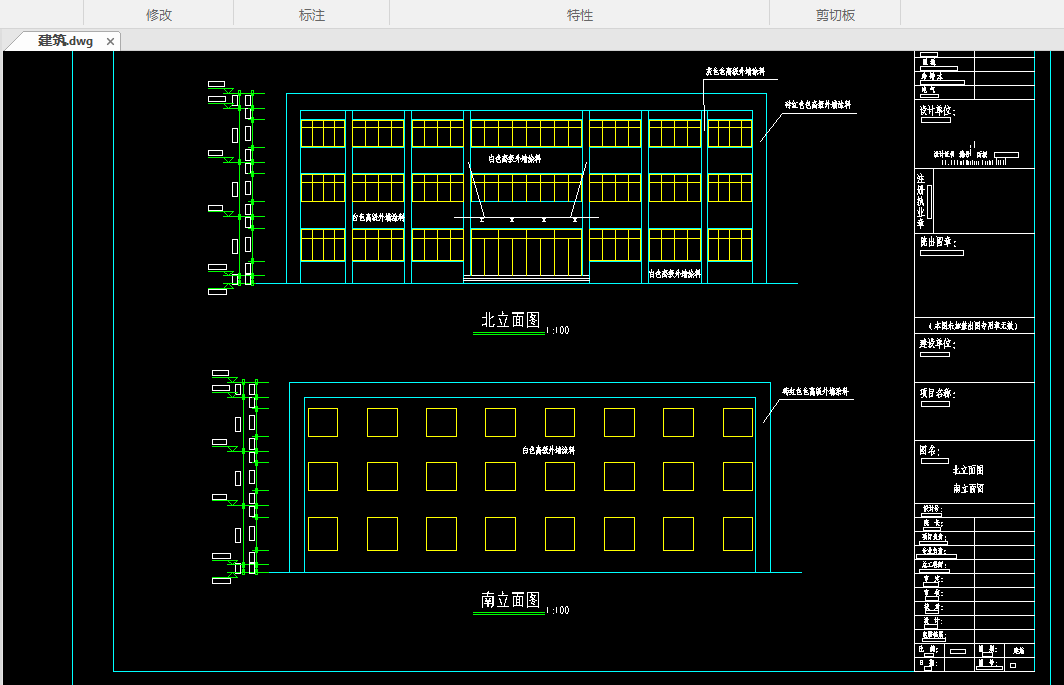Screen dimensions: 1064x685
Task: Select the 建设单位: label in title block
Action: point(937,344)
